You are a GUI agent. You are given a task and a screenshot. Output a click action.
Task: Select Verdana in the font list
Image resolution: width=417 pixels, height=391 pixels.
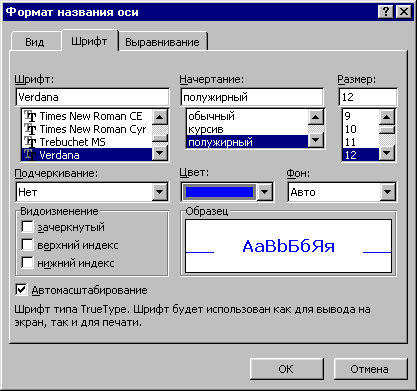(87, 155)
